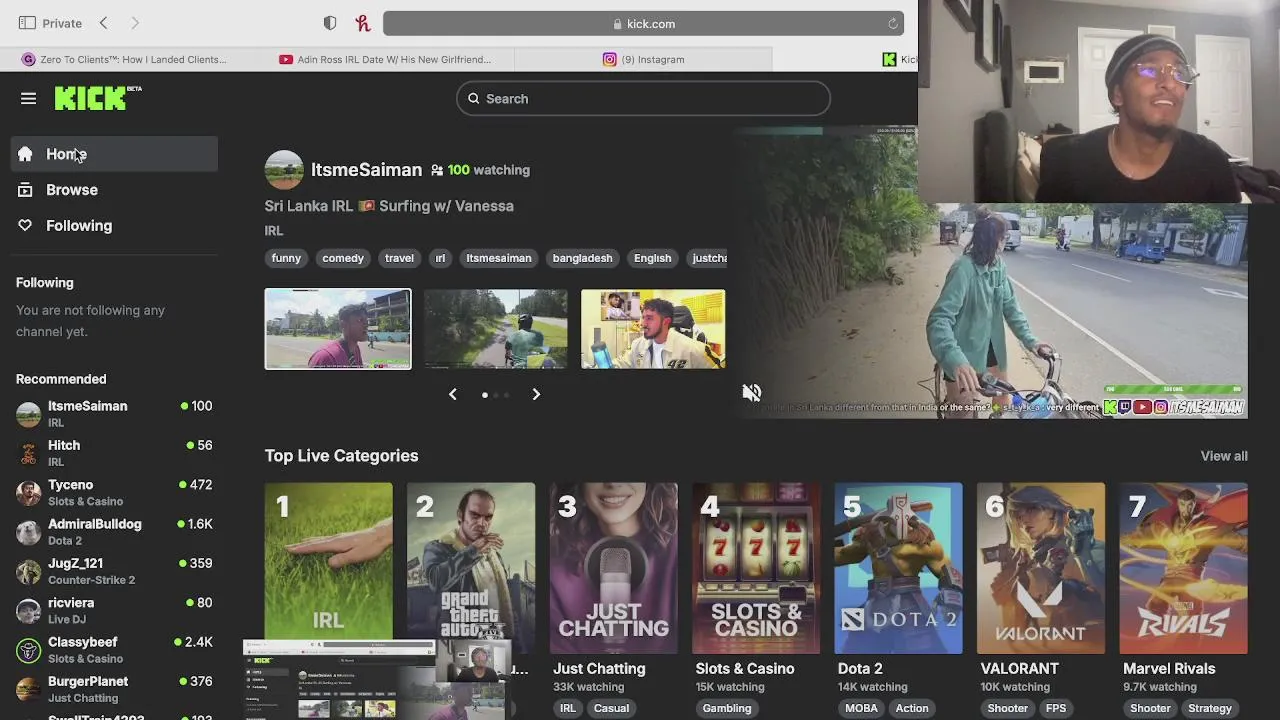Click the Strategy tag under Marvel Rivals
Screen dimensions: 1280x720
click(1210, 708)
